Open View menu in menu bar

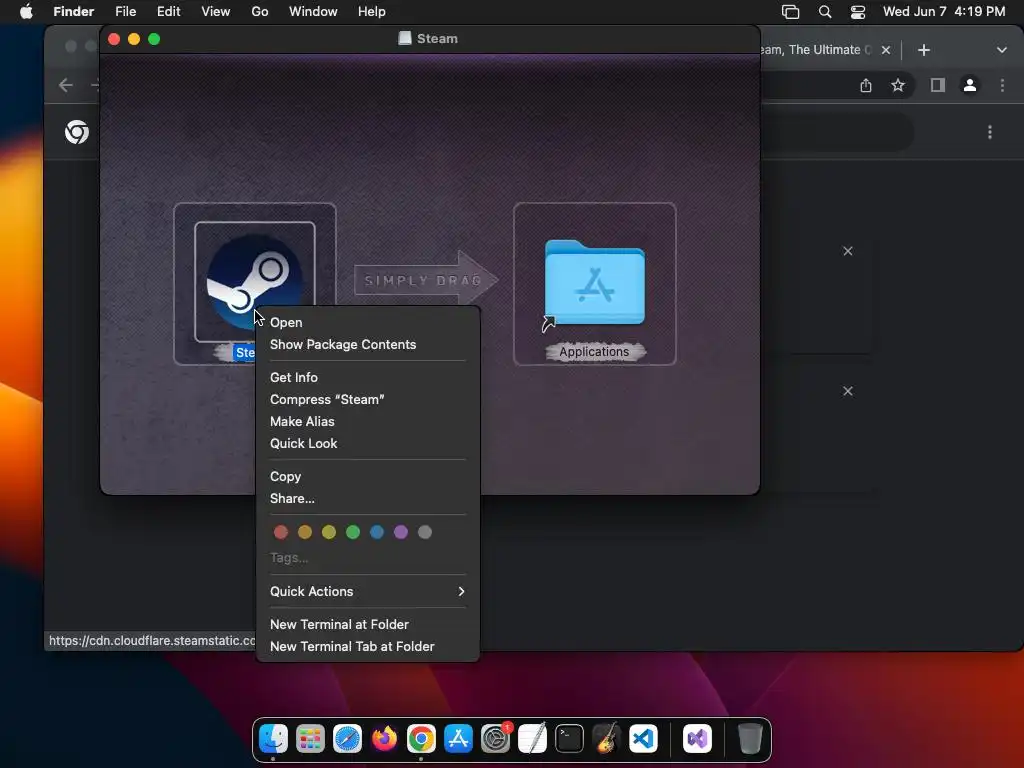click(216, 11)
